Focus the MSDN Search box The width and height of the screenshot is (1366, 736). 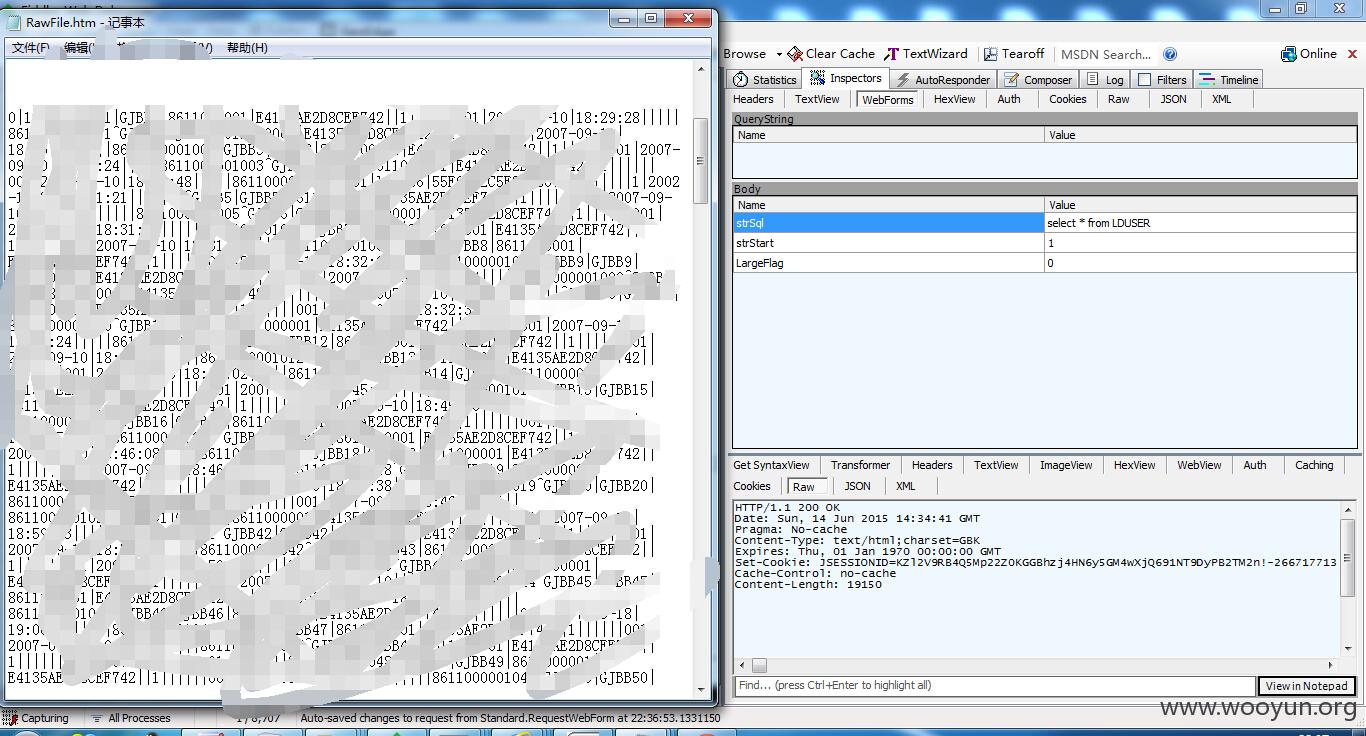click(x=1106, y=54)
